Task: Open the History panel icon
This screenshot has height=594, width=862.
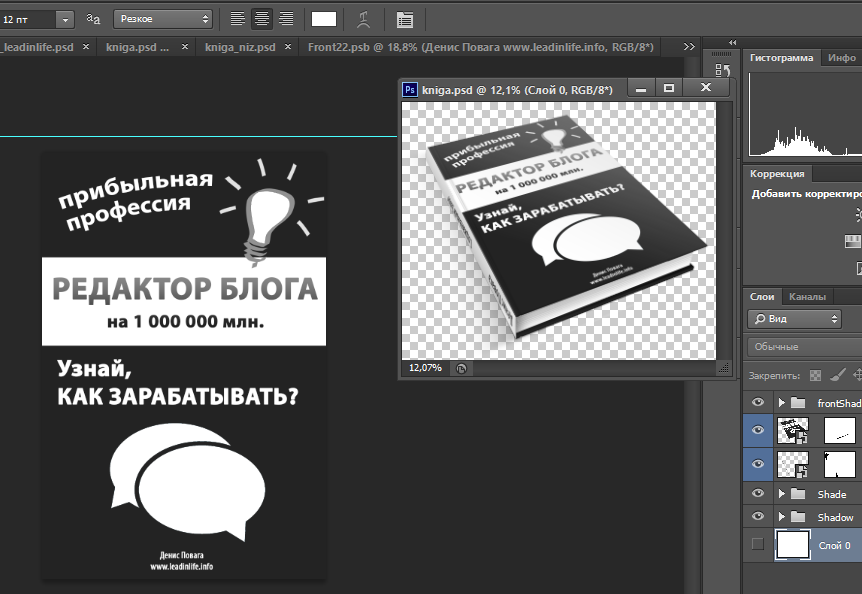Action: pyautogui.click(x=724, y=69)
